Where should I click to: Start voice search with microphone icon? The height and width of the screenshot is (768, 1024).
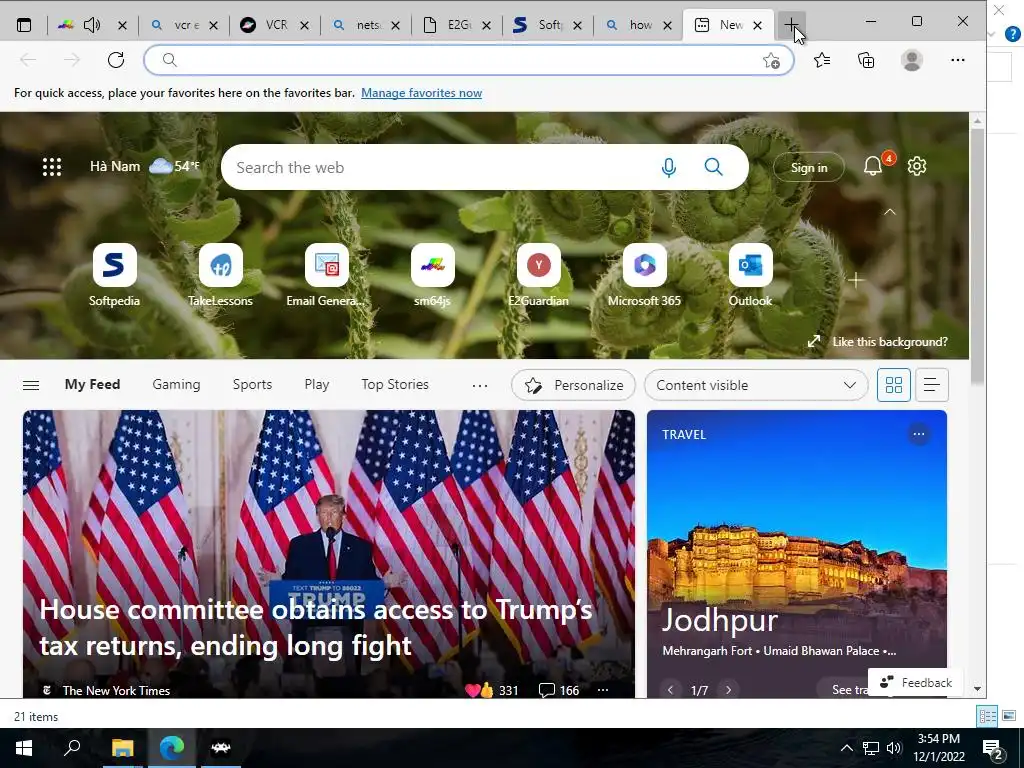click(x=669, y=168)
